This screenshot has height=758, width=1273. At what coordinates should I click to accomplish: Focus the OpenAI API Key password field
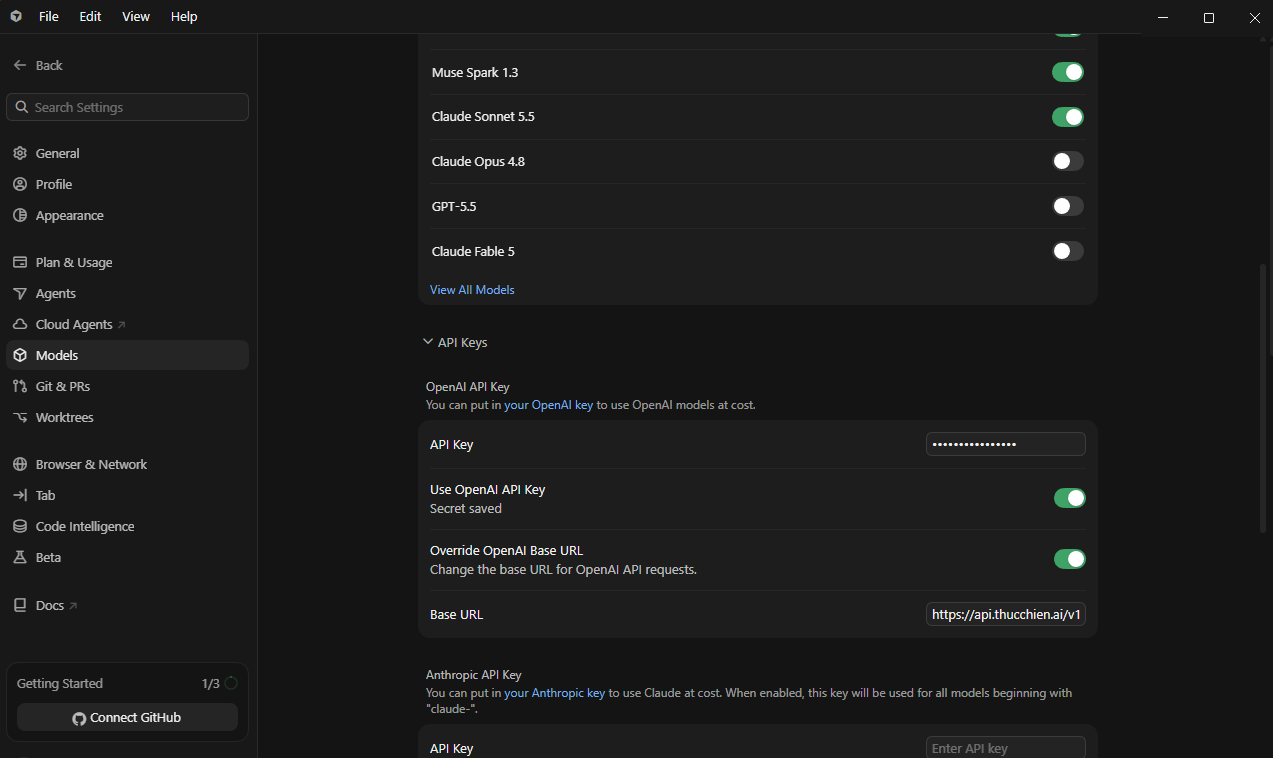coord(1006,444)
